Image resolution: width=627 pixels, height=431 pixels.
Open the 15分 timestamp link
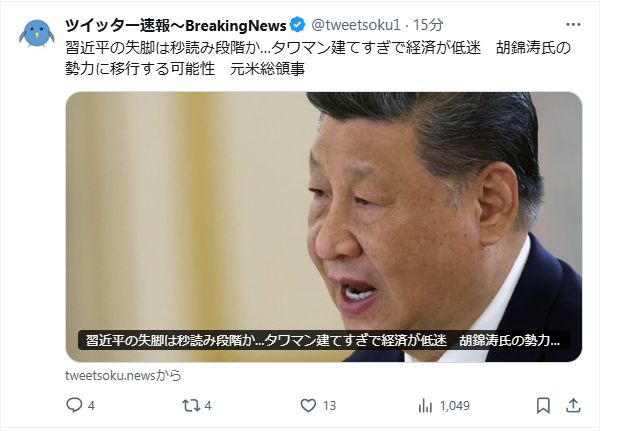point(428,25)
